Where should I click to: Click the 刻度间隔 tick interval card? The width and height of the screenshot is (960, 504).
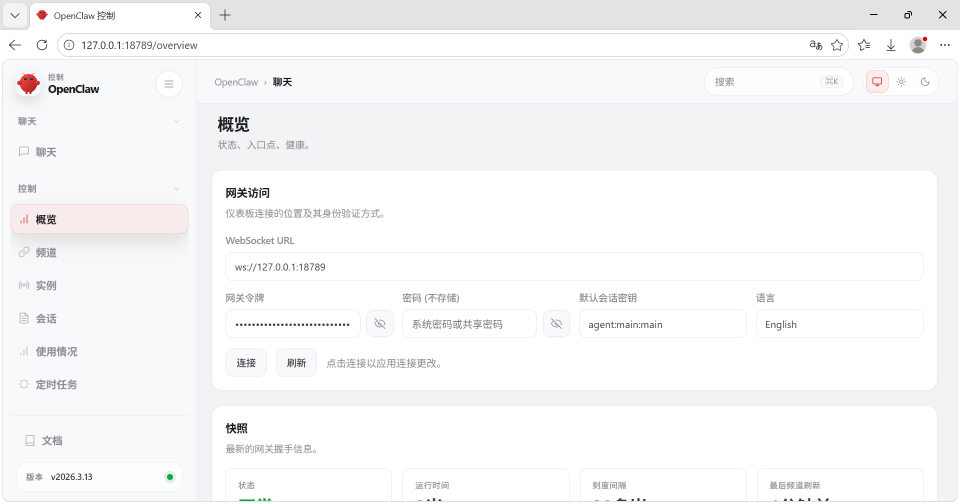pyautogui.click(x=663, y=485)
